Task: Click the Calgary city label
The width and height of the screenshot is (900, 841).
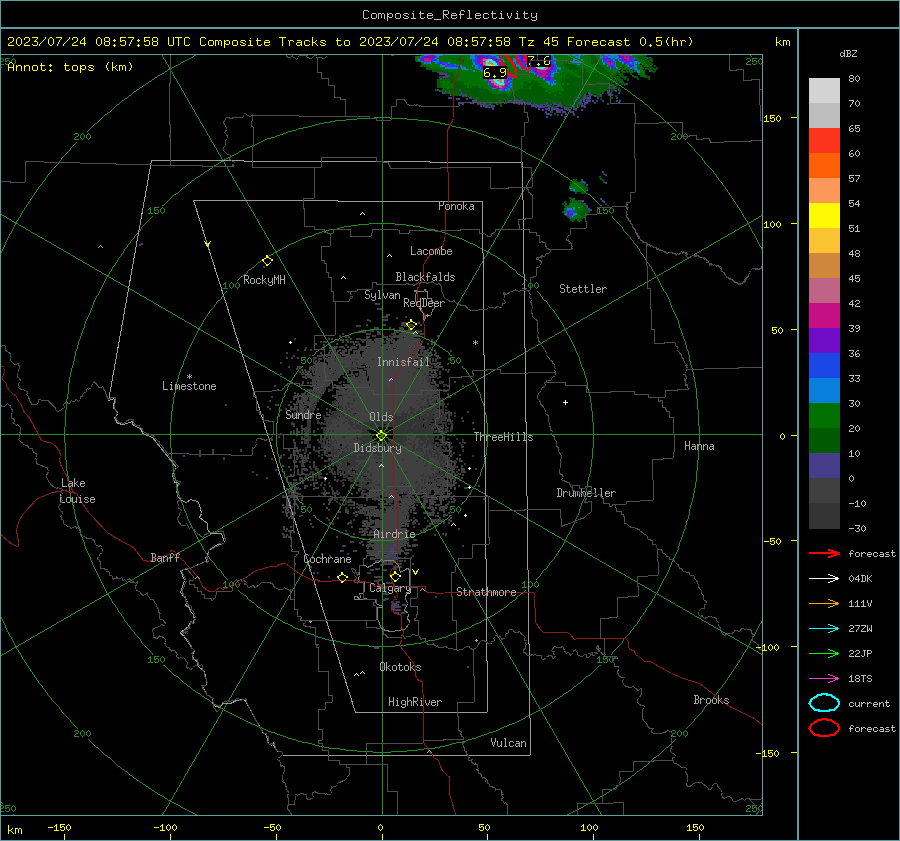Action: [390, 588]
